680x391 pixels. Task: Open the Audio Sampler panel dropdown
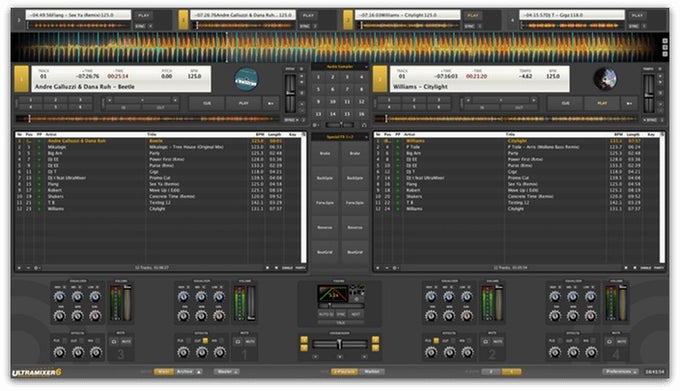tap(366, 67)
